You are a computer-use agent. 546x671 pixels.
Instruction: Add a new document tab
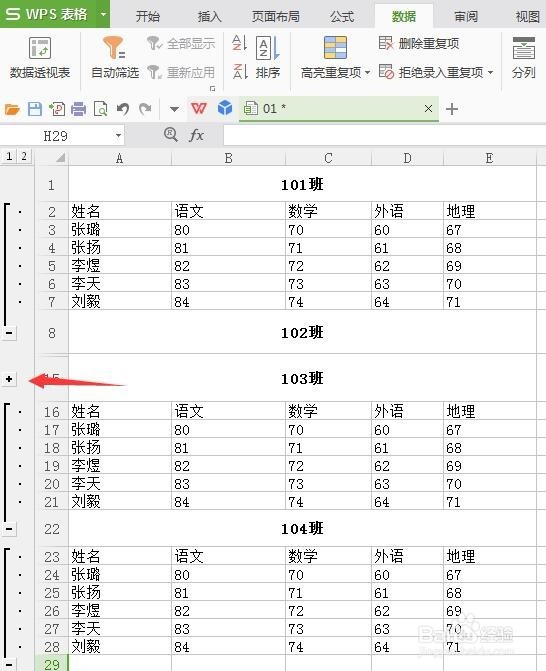tap(452, 109)
